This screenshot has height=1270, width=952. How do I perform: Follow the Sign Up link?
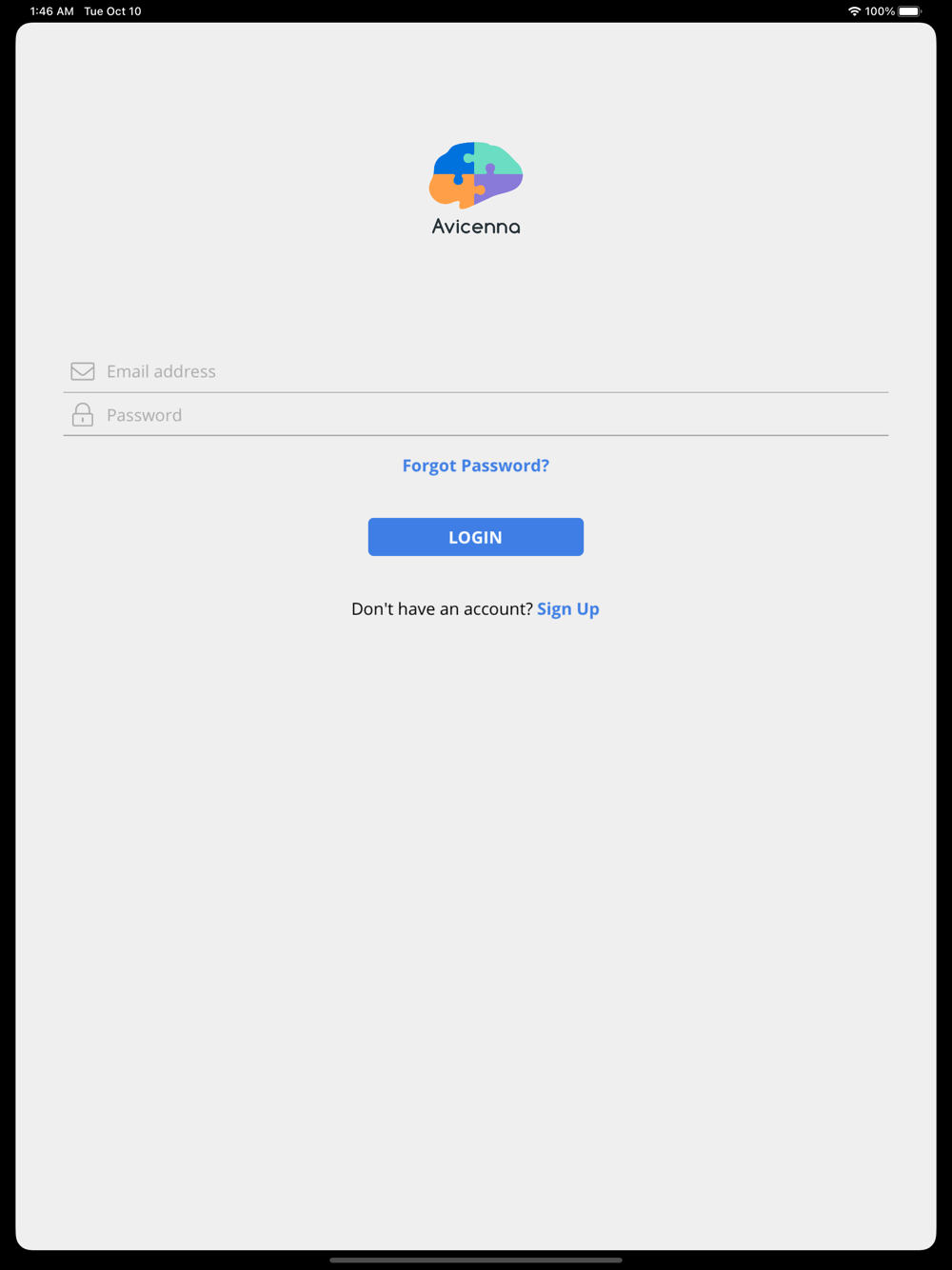pyautogui.click(x=568, y=609)
